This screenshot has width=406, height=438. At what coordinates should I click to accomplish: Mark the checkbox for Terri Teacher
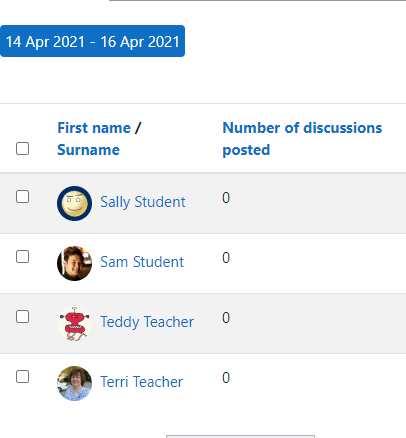tap(22, 377)
